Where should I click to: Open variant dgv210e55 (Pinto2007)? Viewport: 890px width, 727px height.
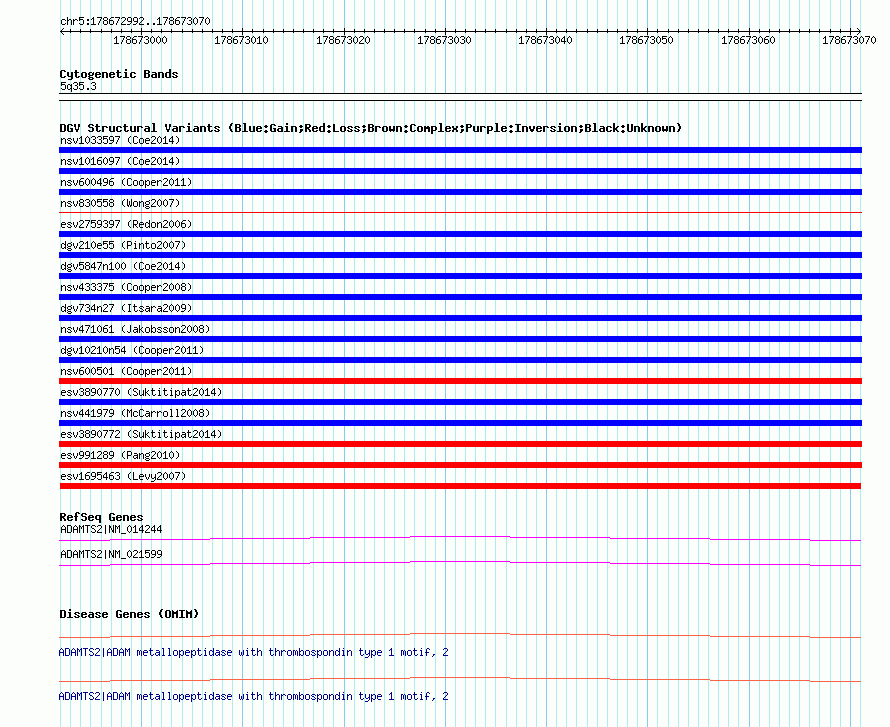tap(123, 245)
